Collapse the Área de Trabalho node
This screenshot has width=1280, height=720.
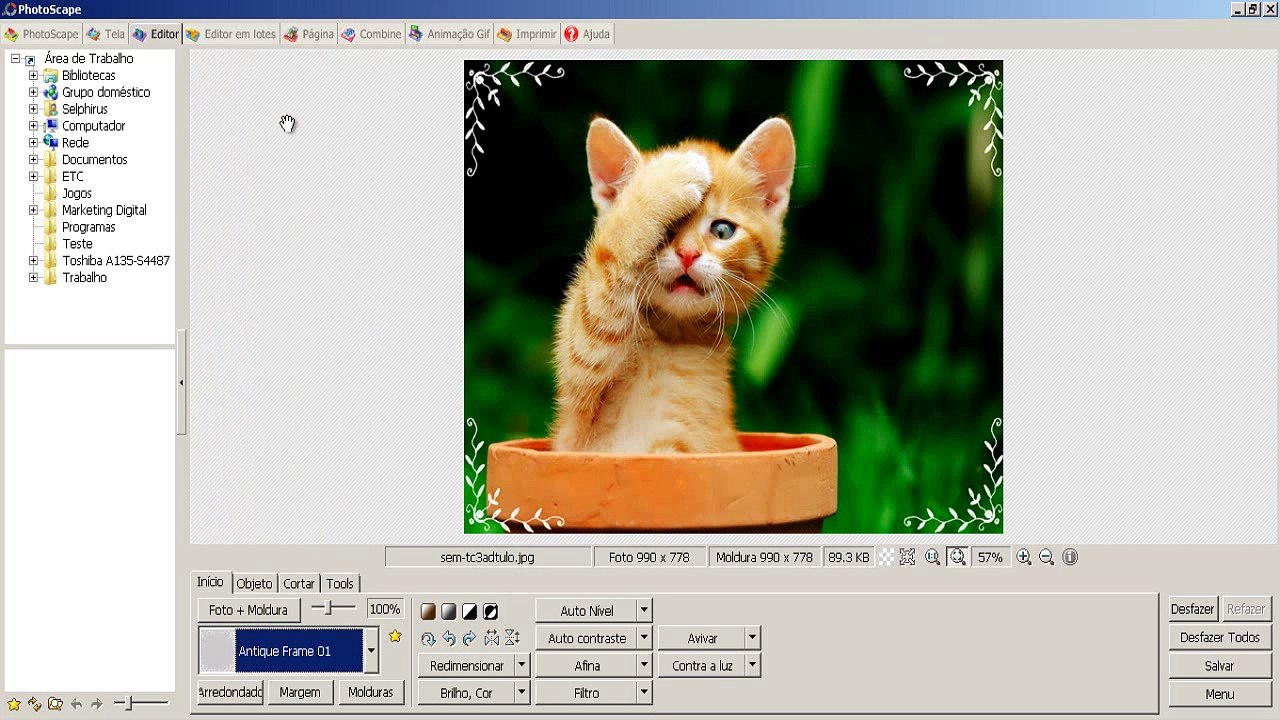click(x=16, y=59)
